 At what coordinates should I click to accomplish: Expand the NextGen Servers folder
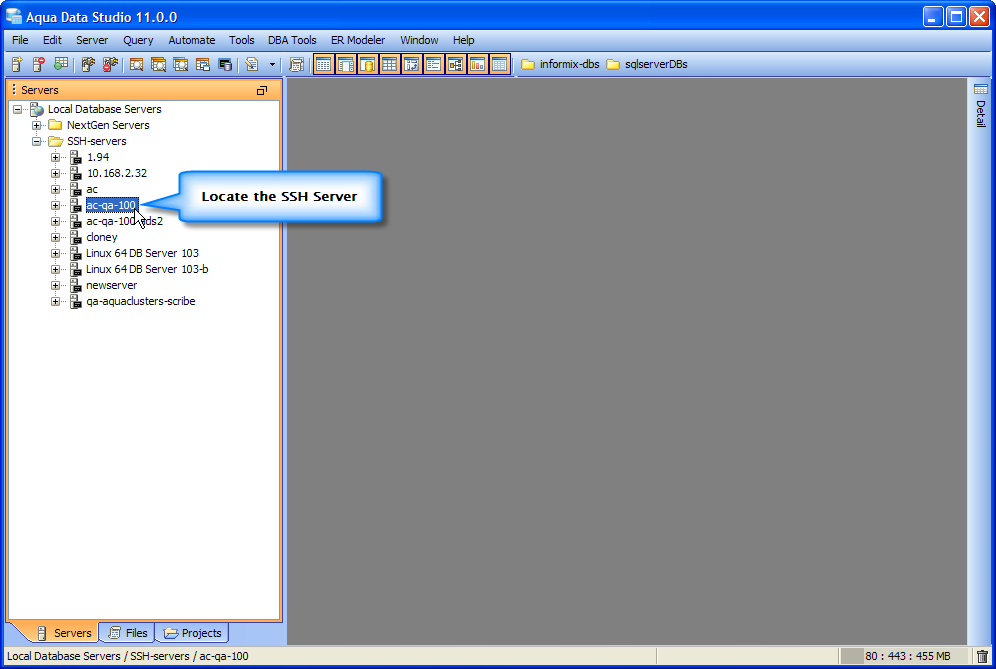[x=37, y=125]
